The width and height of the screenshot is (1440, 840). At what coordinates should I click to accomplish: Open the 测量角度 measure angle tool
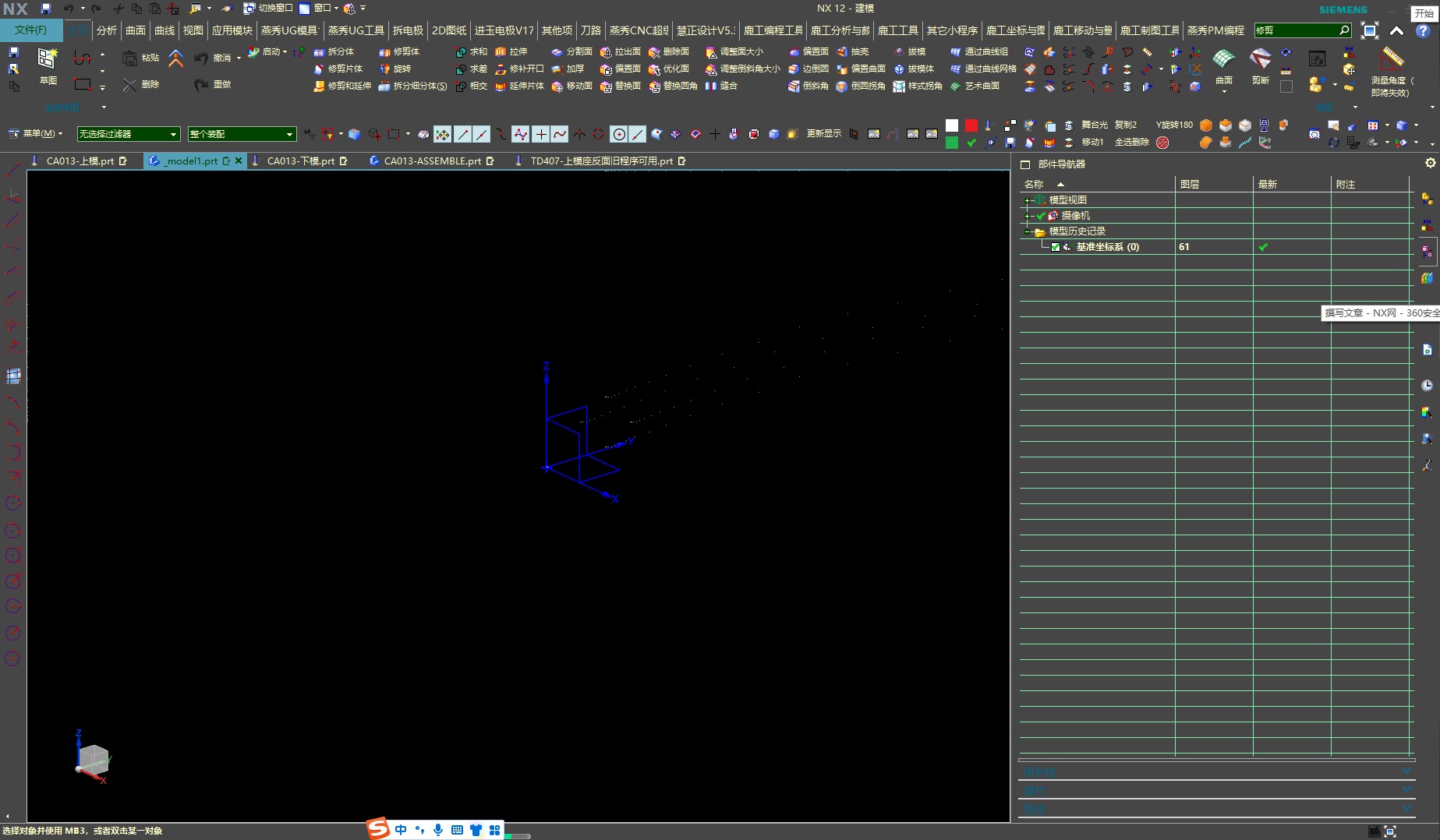1392,58
